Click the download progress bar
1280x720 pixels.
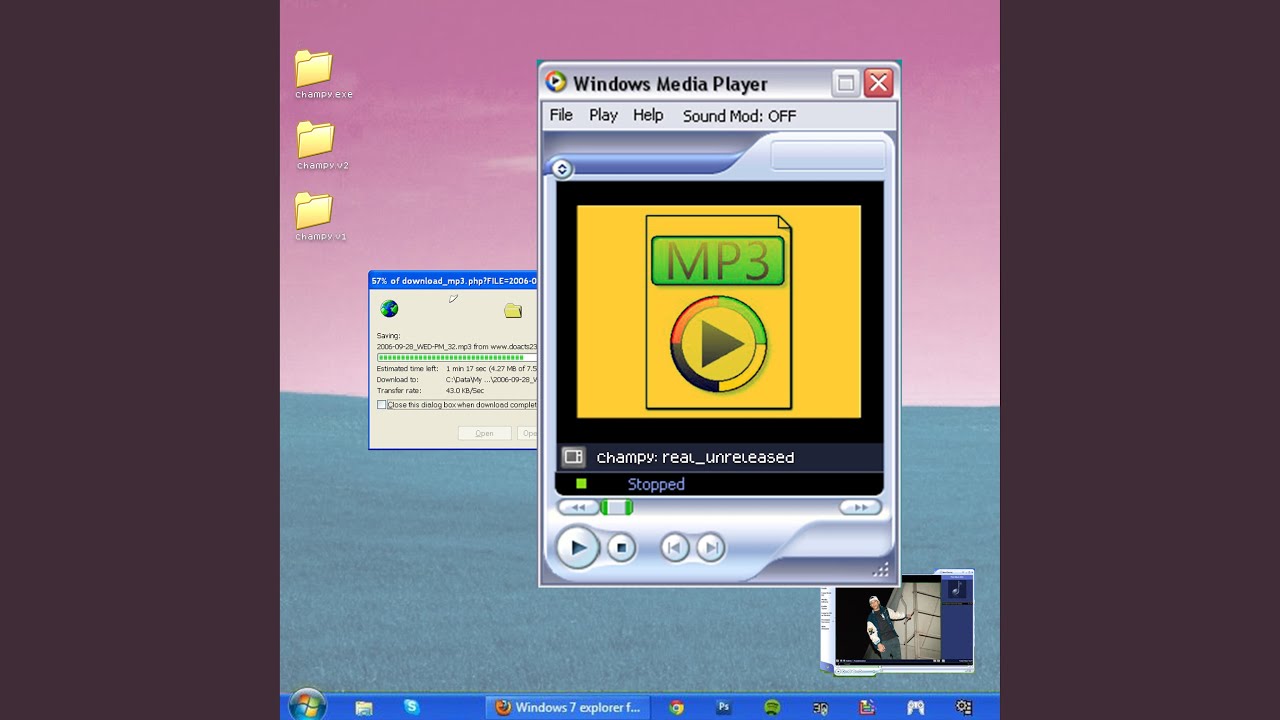coord(457,357)
